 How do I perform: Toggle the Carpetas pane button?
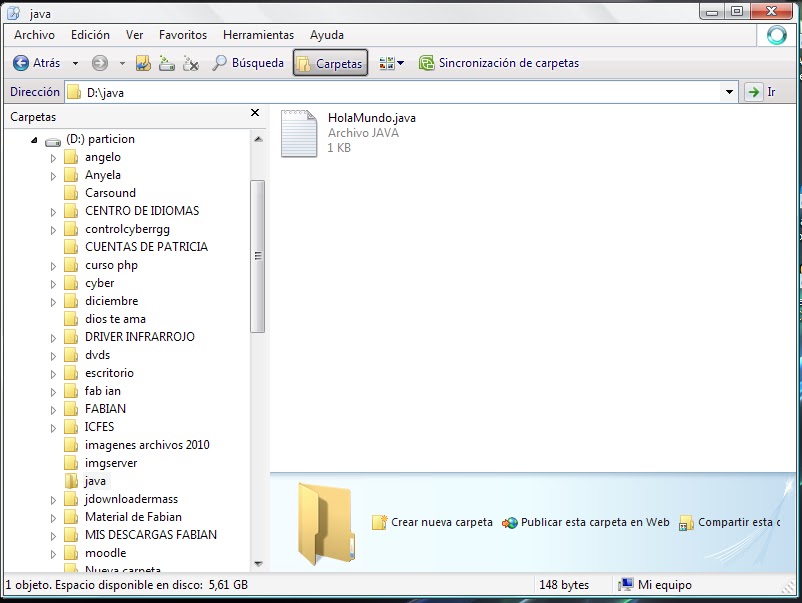[x=330, y=63]
